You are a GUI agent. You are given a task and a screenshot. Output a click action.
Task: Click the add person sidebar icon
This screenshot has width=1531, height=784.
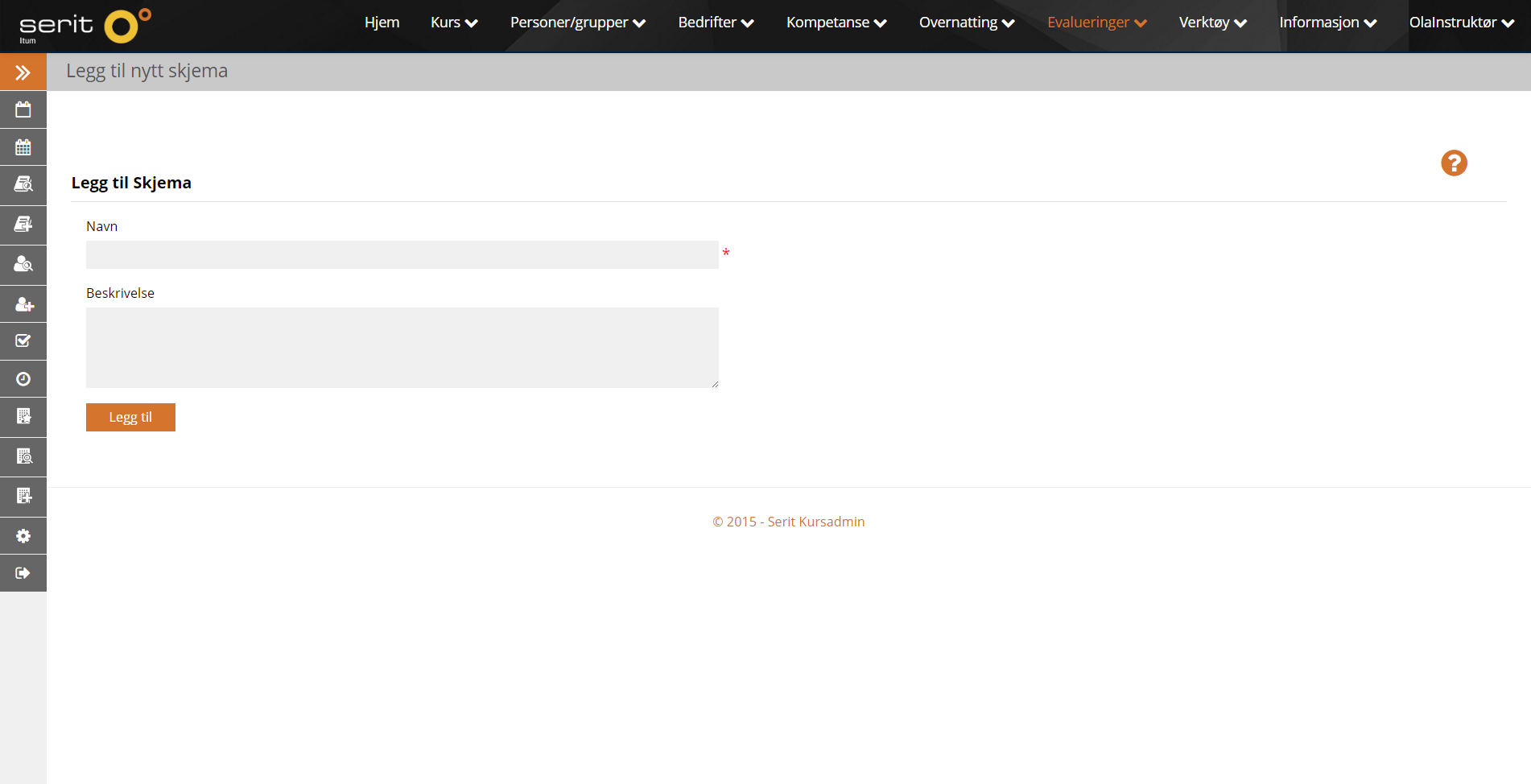(x=23, y=304)
